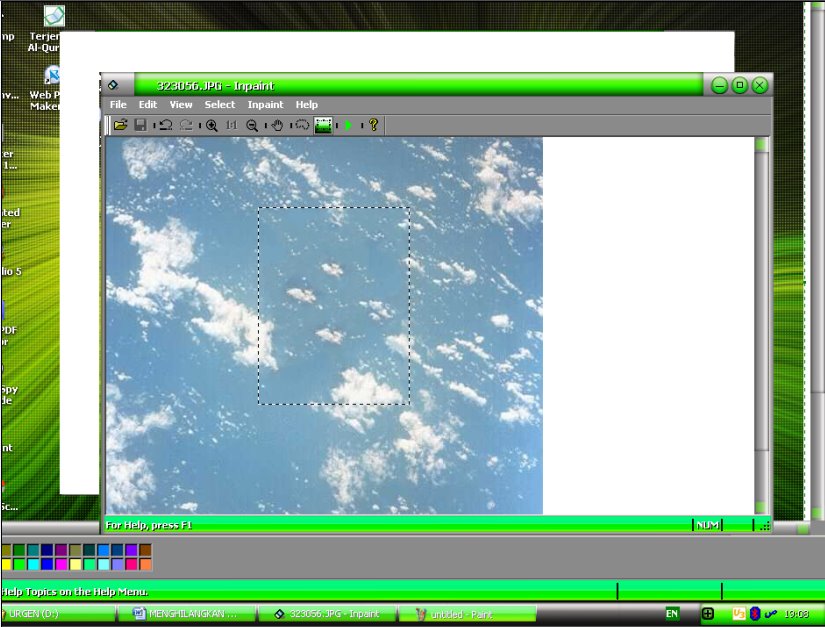Click the Inpaint window title bar icon
This screenshot has width=825, height=627.
click(113, 85)
